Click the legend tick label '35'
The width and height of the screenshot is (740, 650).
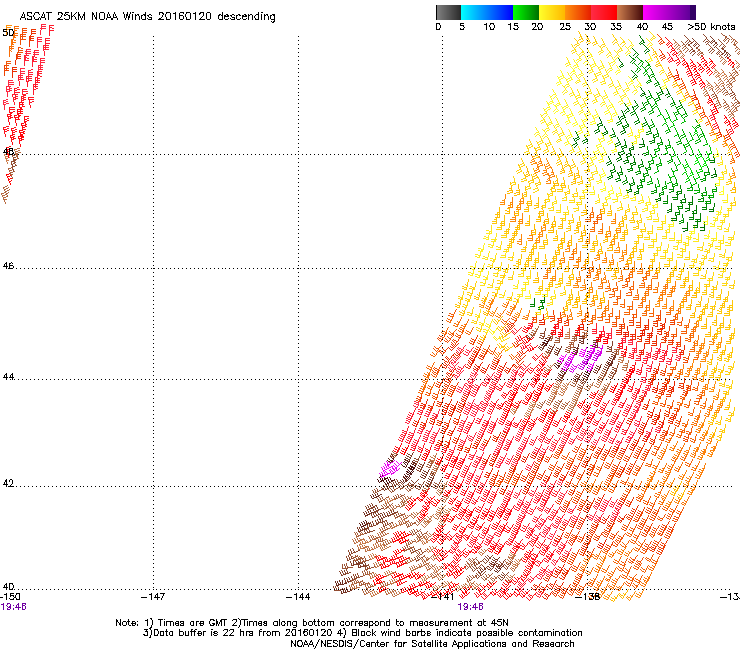(x=616, y=27)
